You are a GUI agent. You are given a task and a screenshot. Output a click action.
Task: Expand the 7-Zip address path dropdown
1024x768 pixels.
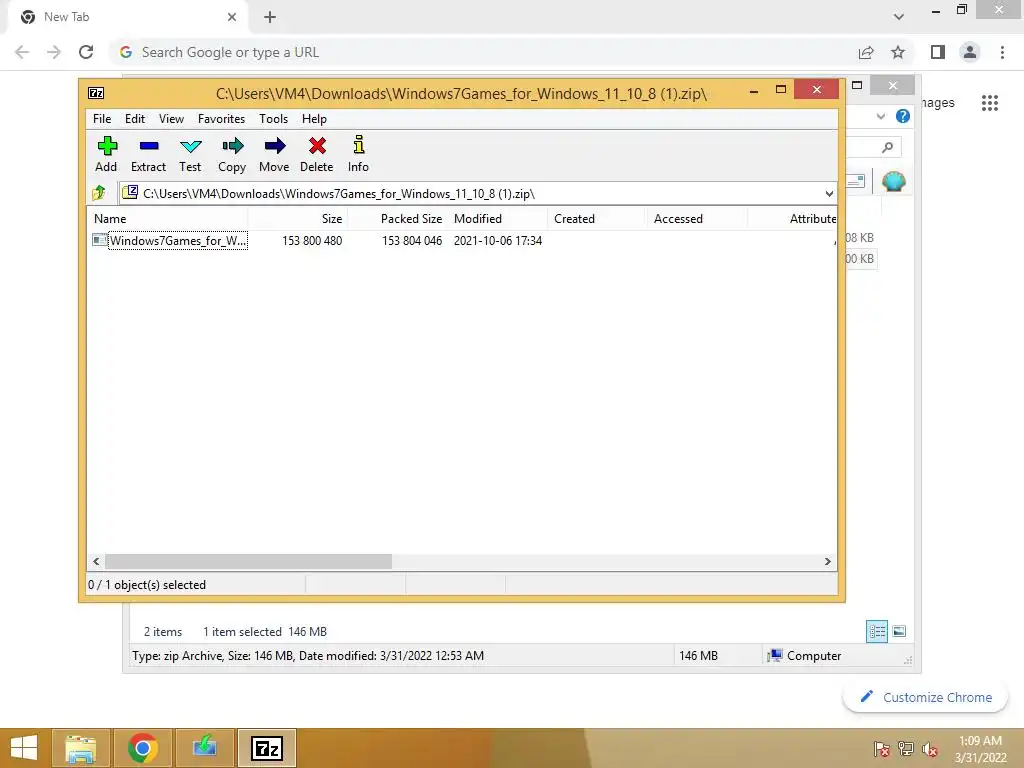pos(829,193)
